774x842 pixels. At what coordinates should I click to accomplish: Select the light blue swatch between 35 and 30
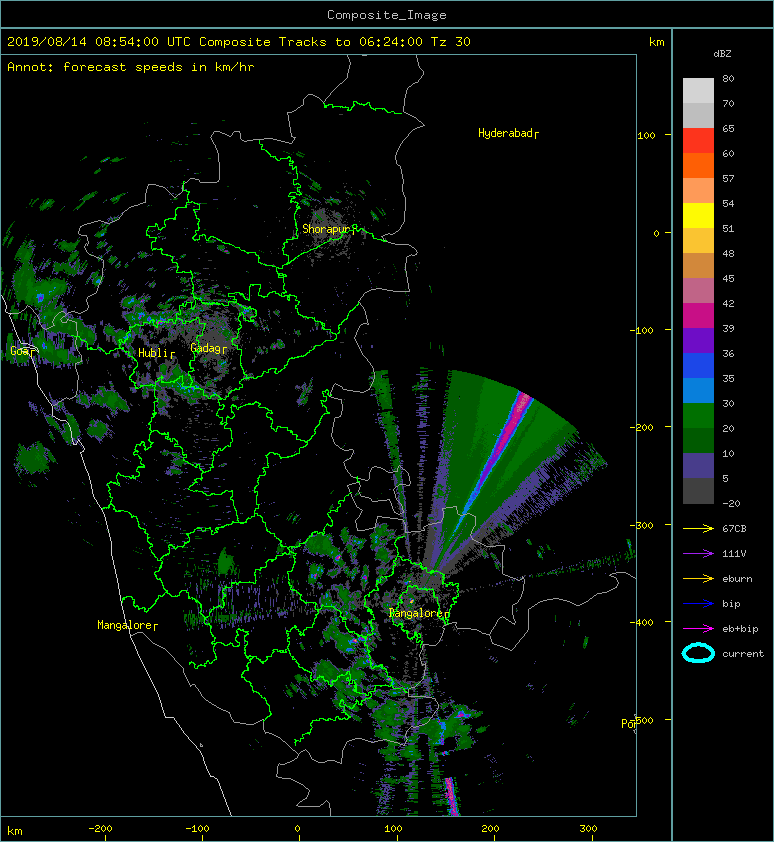coord(698,390)
